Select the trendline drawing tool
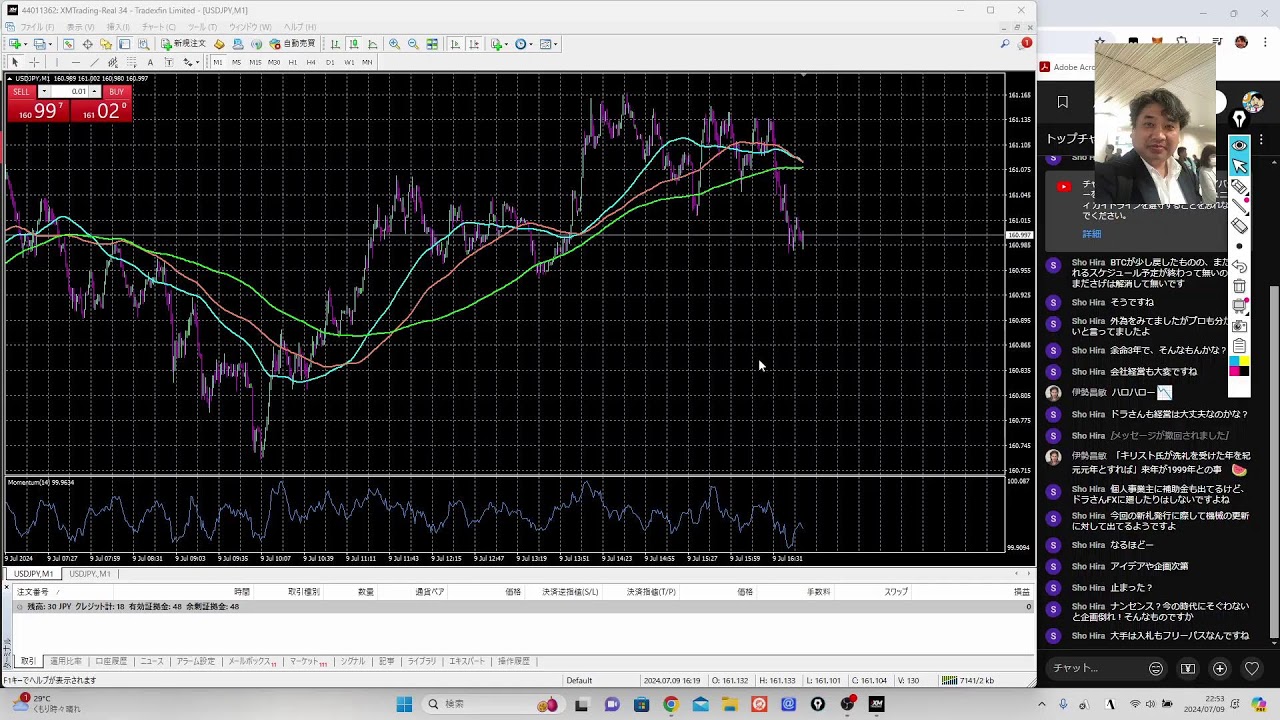 [94, 62]
